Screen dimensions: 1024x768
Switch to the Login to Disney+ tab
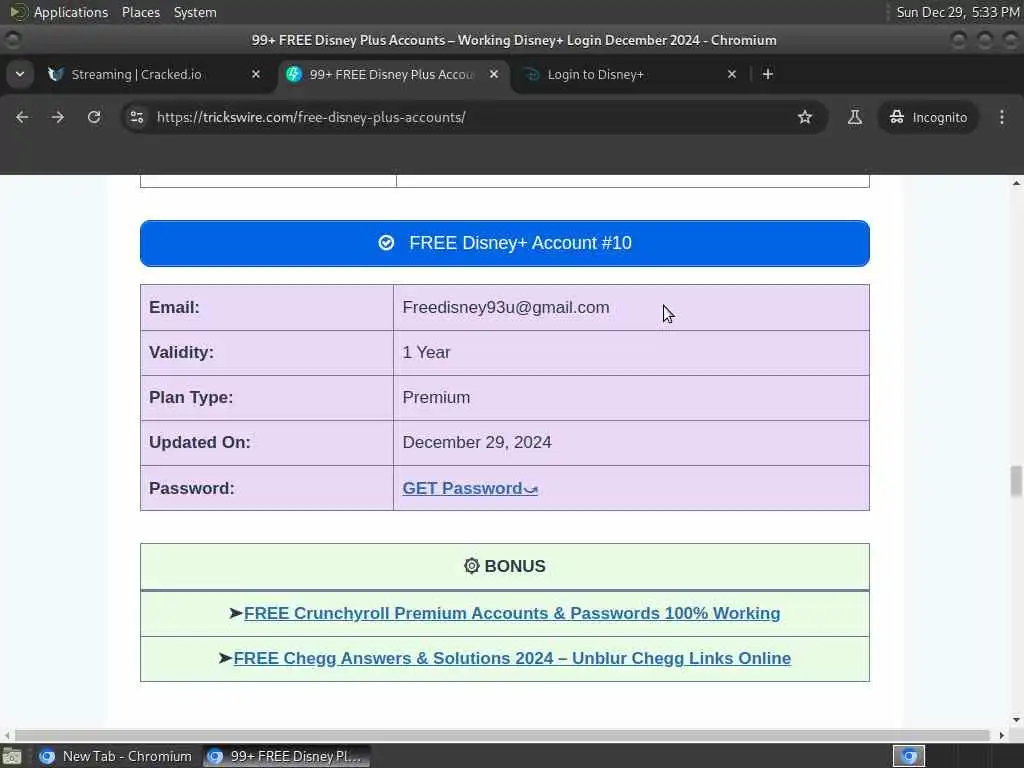[x=629, y=74]
